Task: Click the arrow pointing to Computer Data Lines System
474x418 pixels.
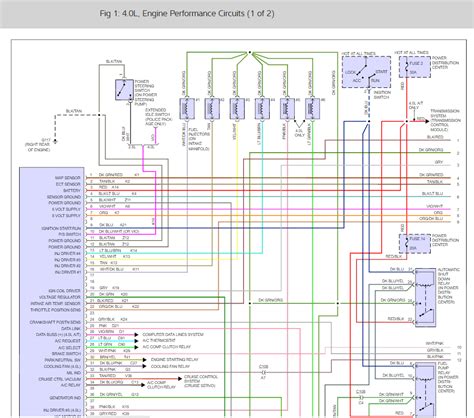Action: pyautogui.click(x=136, y=334)
